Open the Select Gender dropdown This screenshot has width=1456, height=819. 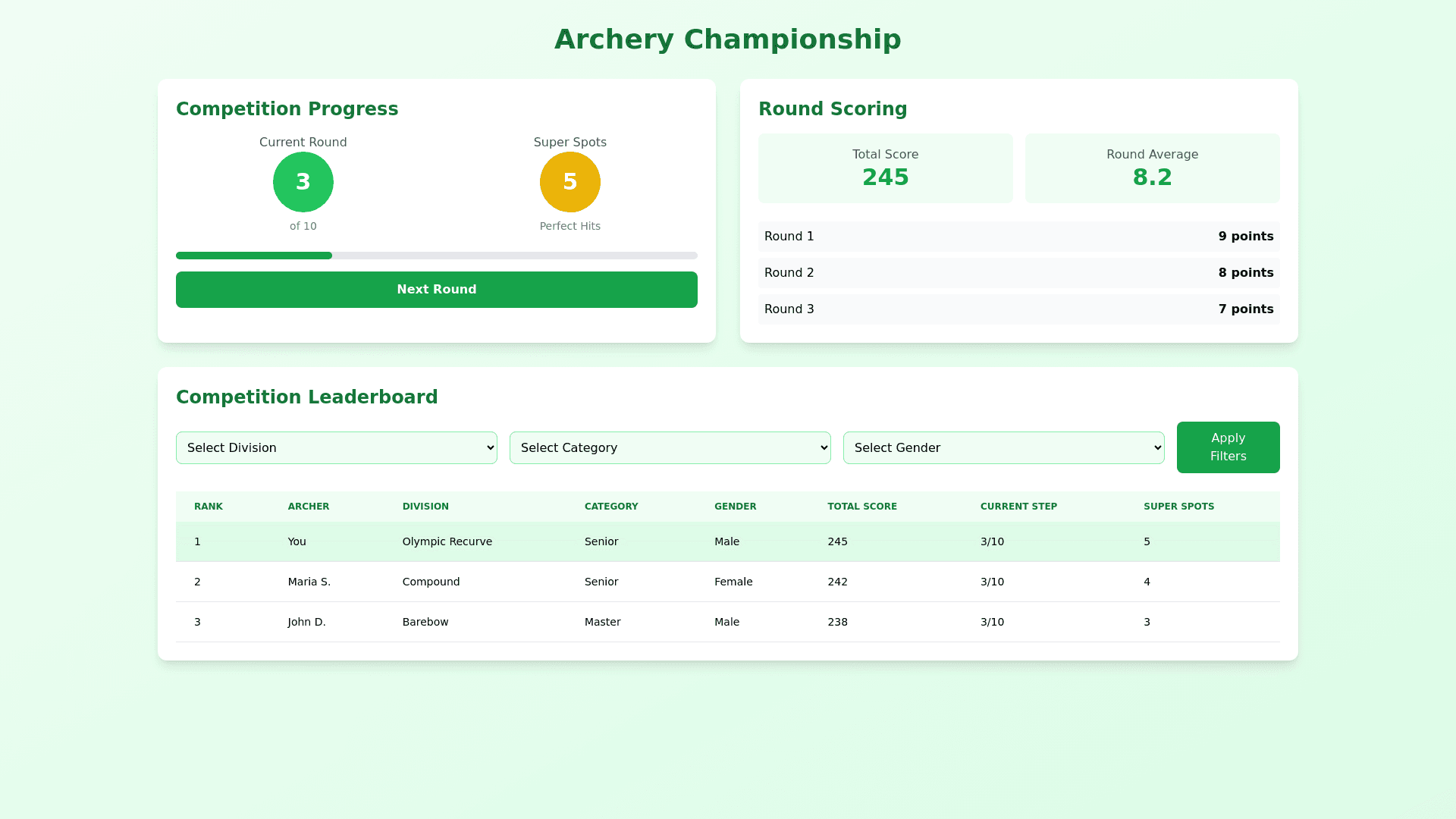1003,447
